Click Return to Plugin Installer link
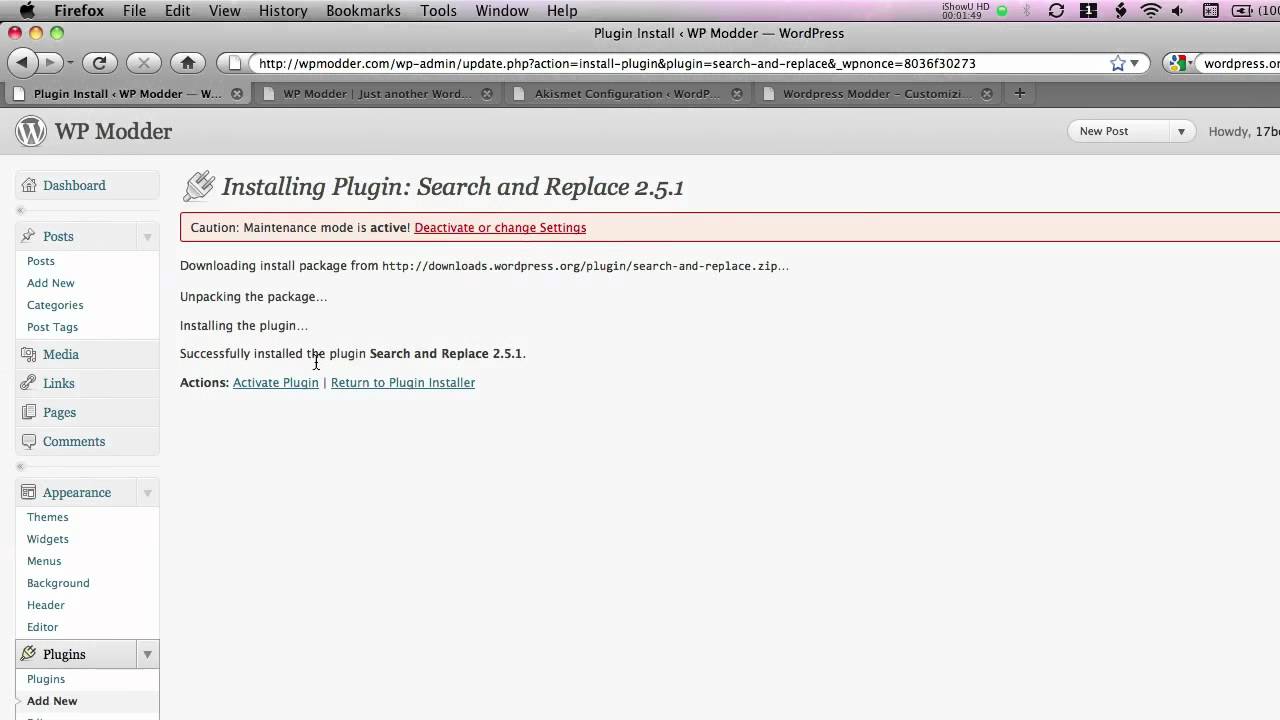The image size is (1280, 720). coord(403,382)
